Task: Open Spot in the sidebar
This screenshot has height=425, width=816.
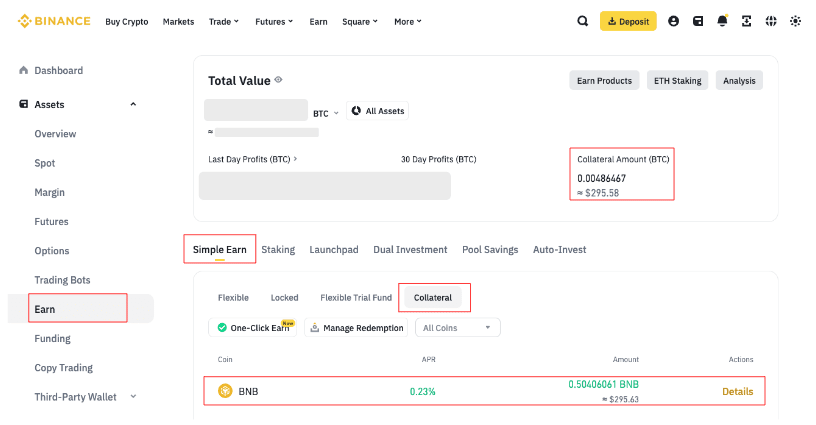Action: tap(45, 163)
